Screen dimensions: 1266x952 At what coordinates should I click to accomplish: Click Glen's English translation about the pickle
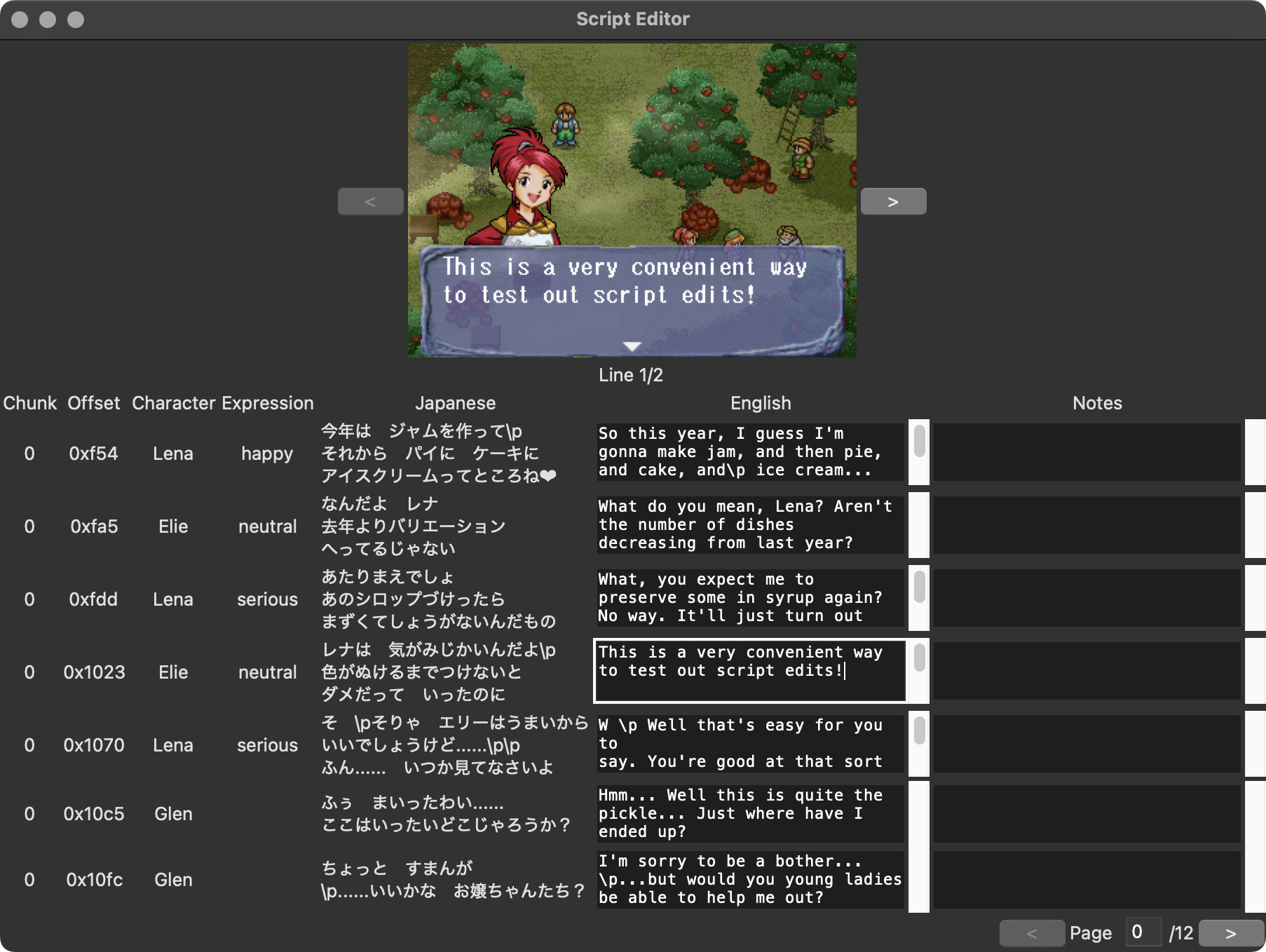(x=749, y=813)
